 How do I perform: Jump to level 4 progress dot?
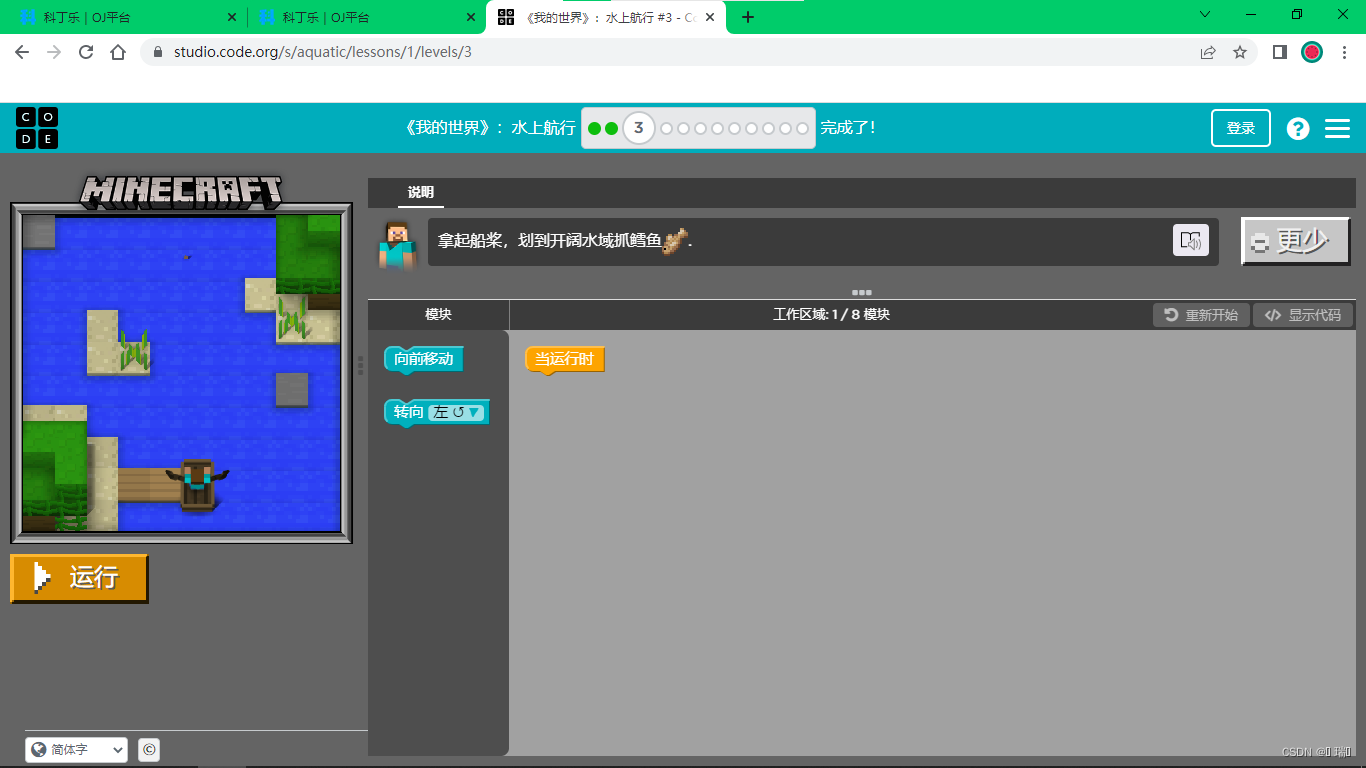[667, 128]
